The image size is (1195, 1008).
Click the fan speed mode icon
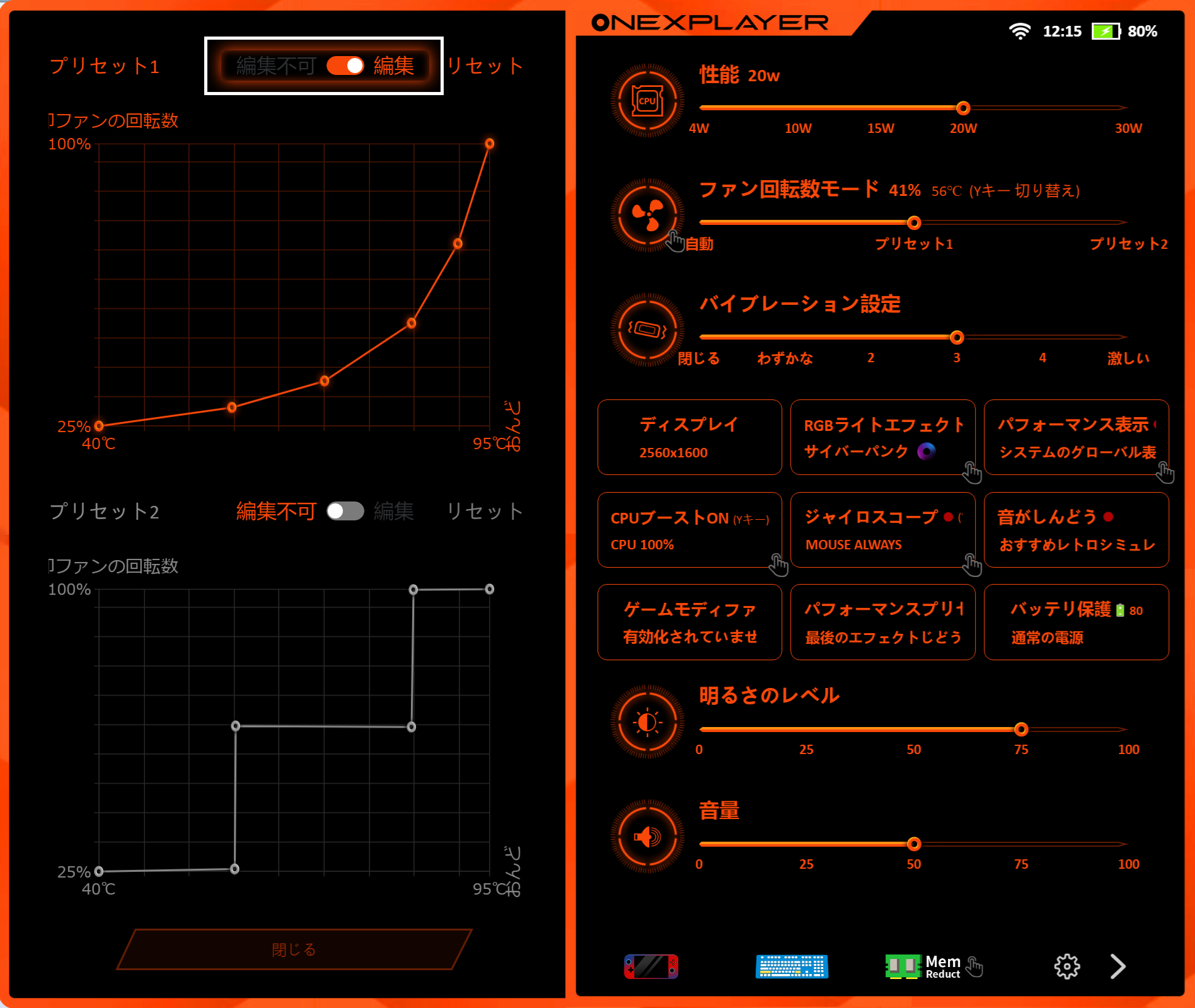[x=647, y=215]
